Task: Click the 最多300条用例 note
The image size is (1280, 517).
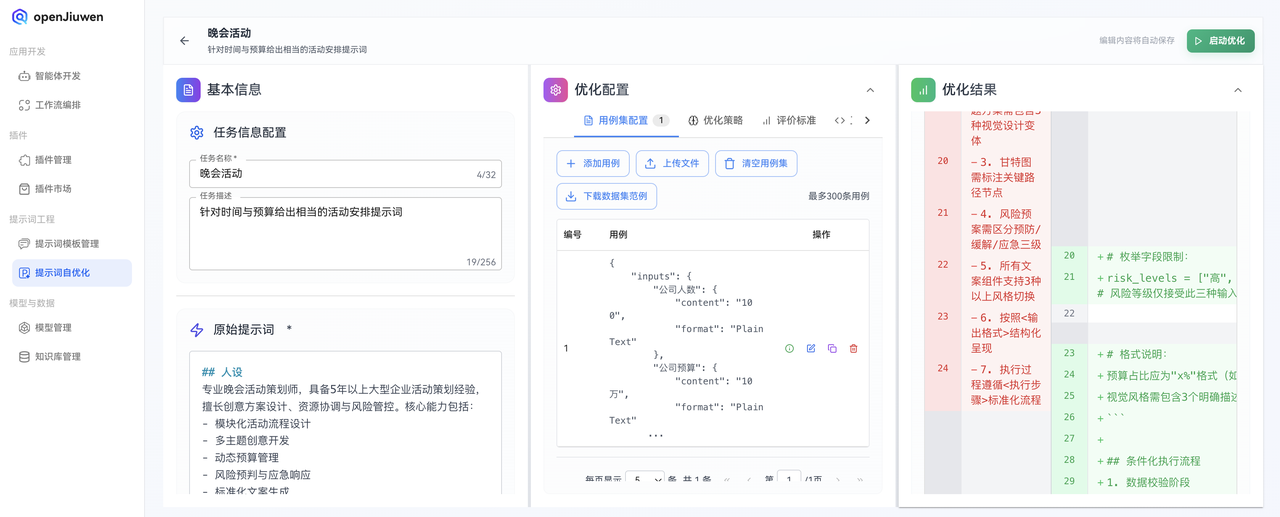Action: click(838, 196)
